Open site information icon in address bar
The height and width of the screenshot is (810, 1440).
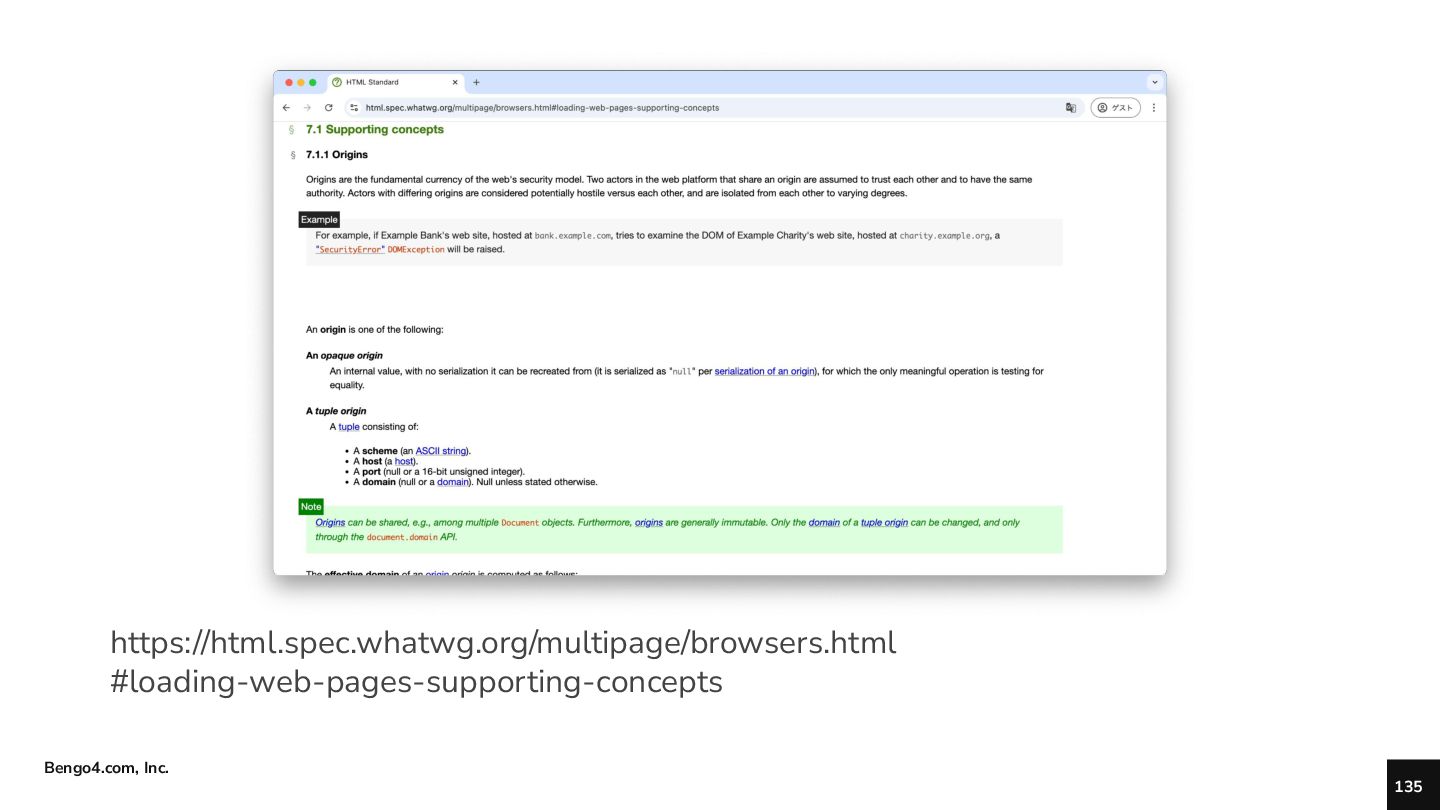[353, 108]
